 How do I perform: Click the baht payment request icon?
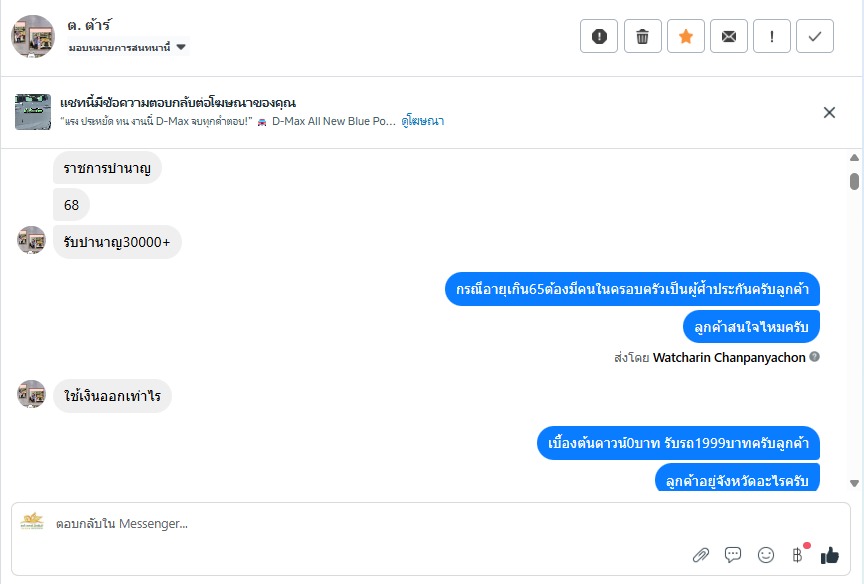797,554
